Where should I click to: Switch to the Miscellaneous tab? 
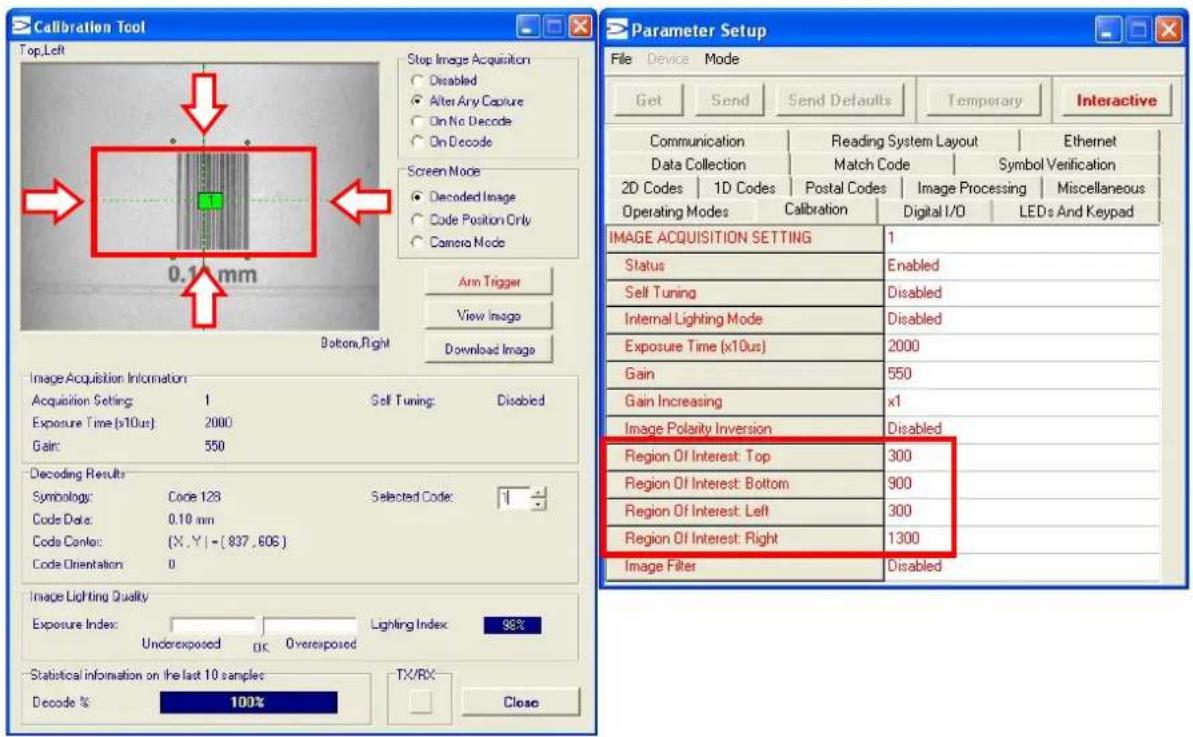point(1100,188)
